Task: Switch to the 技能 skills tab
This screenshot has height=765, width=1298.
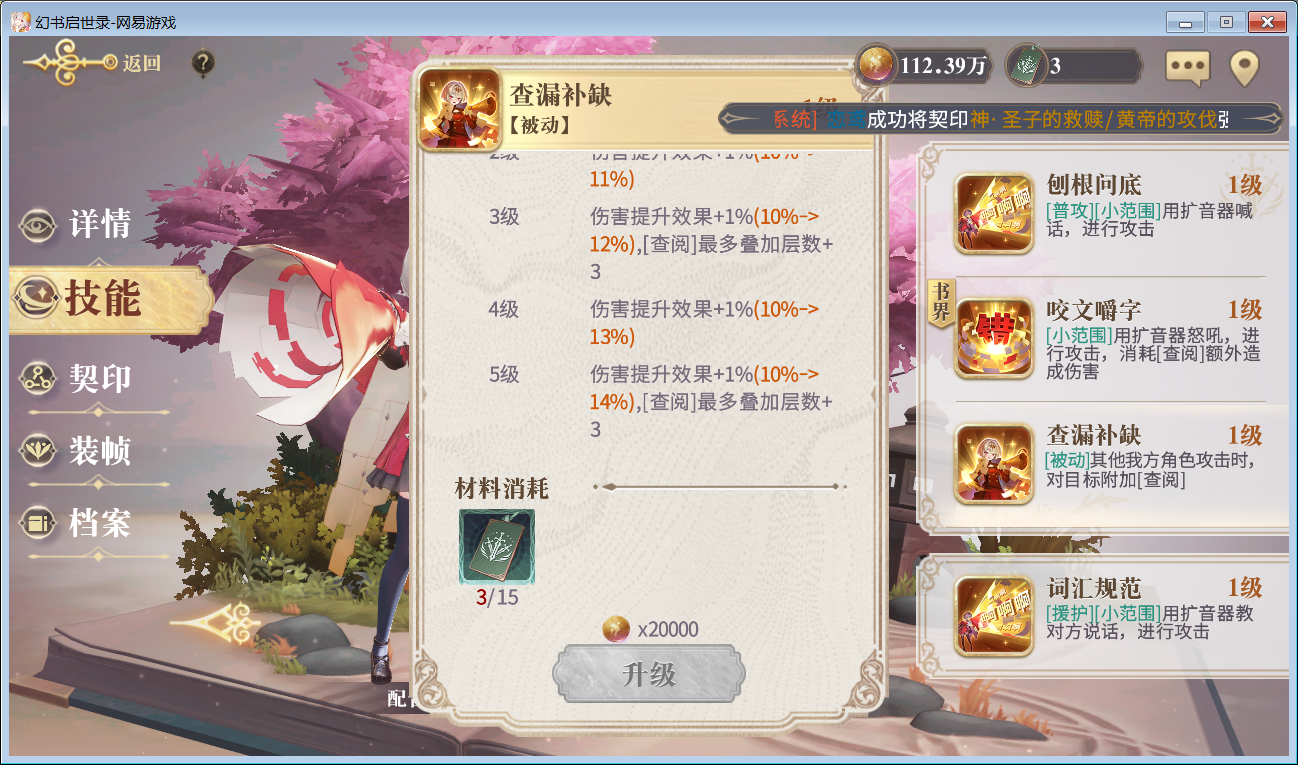Action: pos(110,299)
